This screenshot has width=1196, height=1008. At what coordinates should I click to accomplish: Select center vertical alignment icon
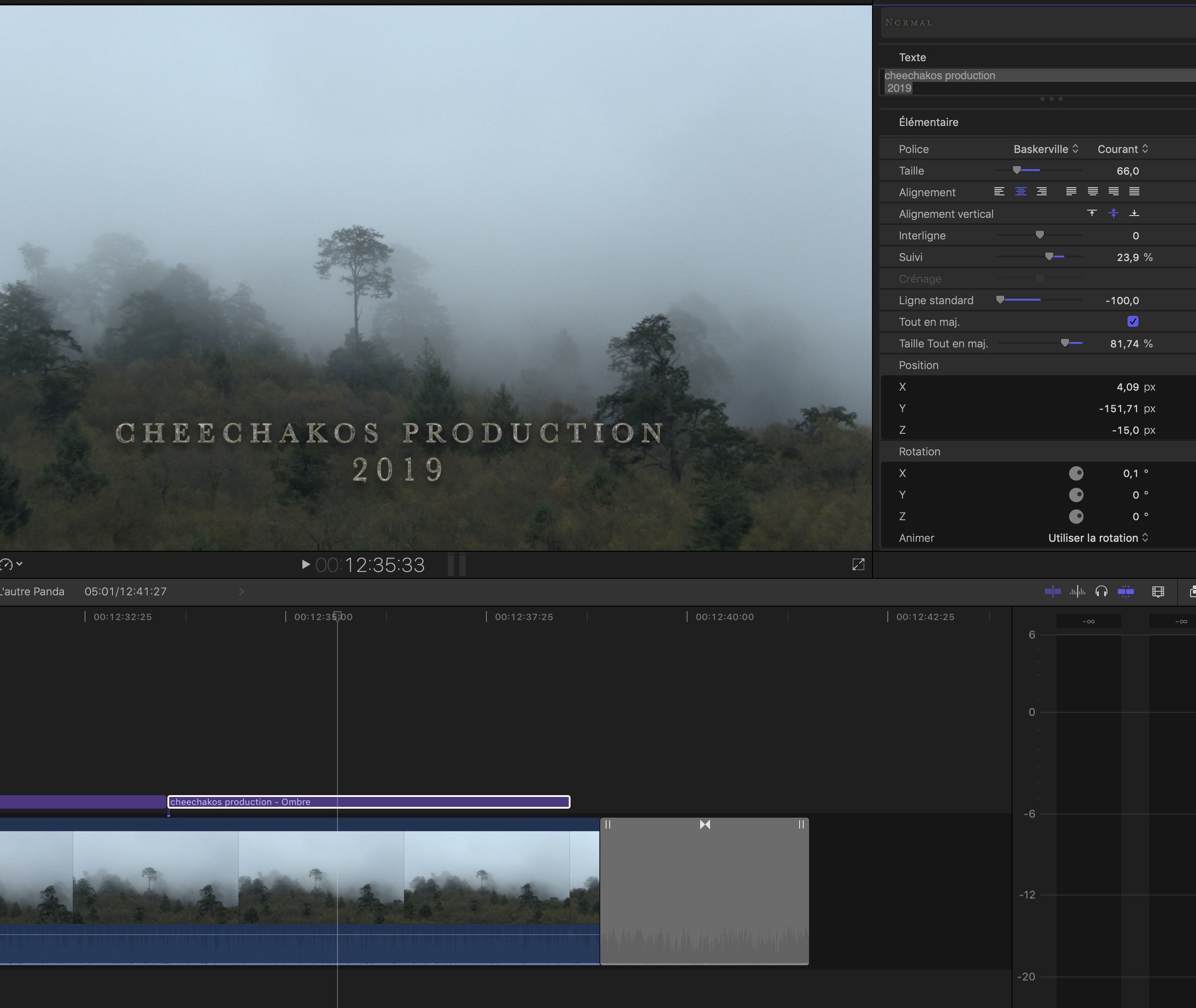[x=1113, y=213]
